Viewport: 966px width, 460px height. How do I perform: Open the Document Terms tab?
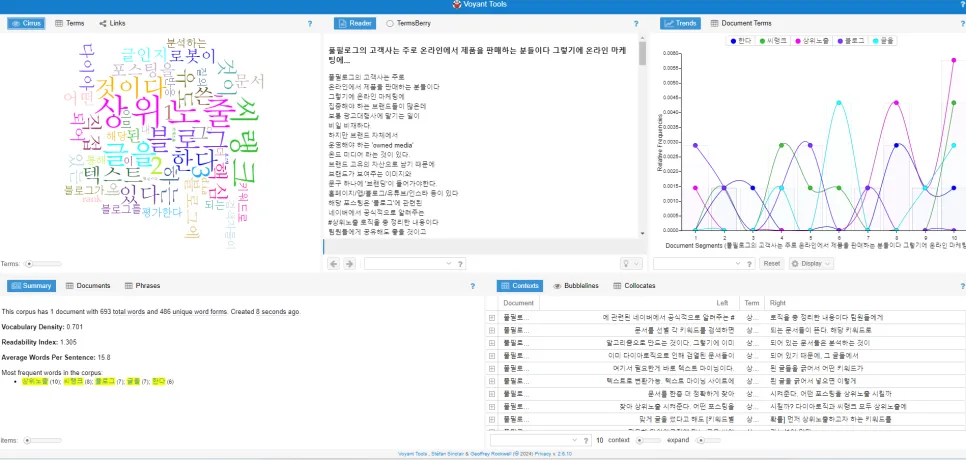pyautogui.click(x=741, y=23)
